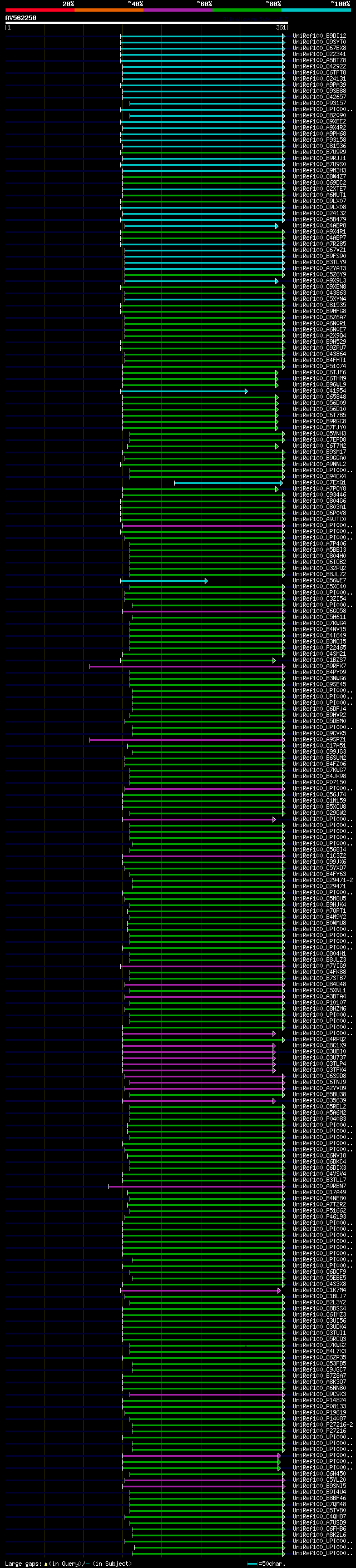This screenshot has height=1568, width=356.
Task: Click the purple ~60% legend segment
Action: click(177, 10)
